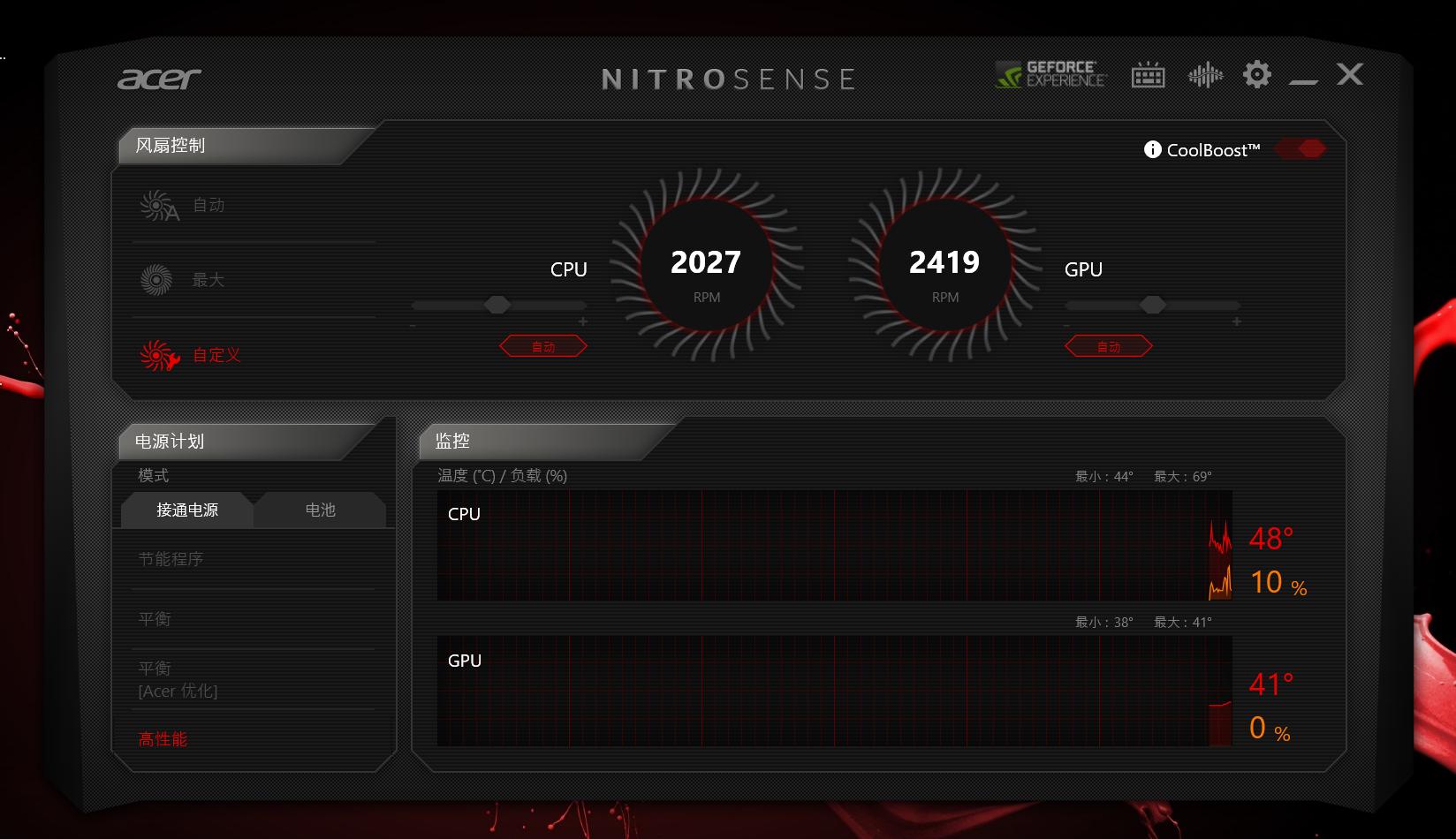The width and height of the screenshot is (1456, 839).
Task: Switch to the 接通电源 tab
Action: [x=187, y=510]
